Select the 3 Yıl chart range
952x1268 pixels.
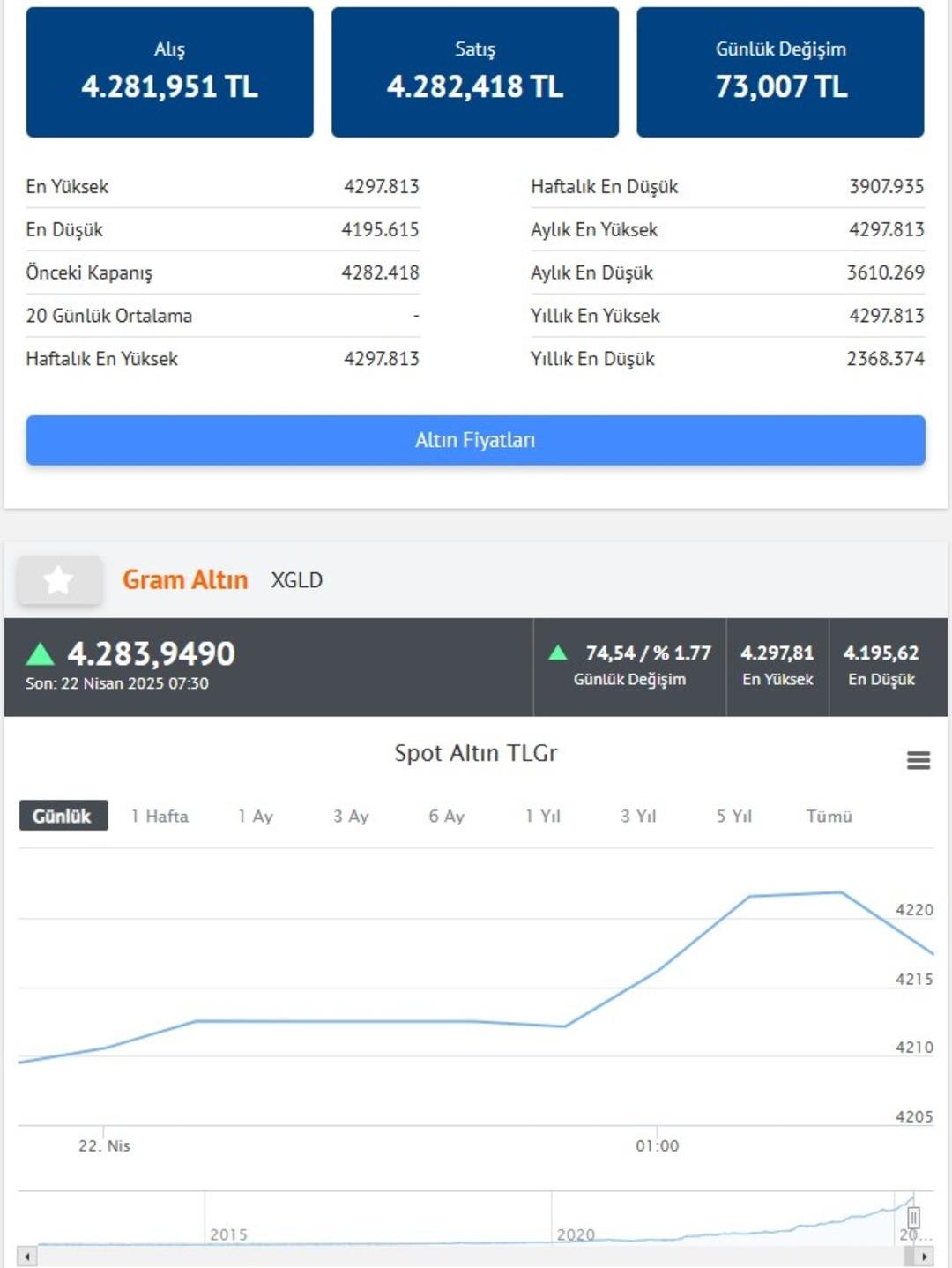tap(638, 816)
